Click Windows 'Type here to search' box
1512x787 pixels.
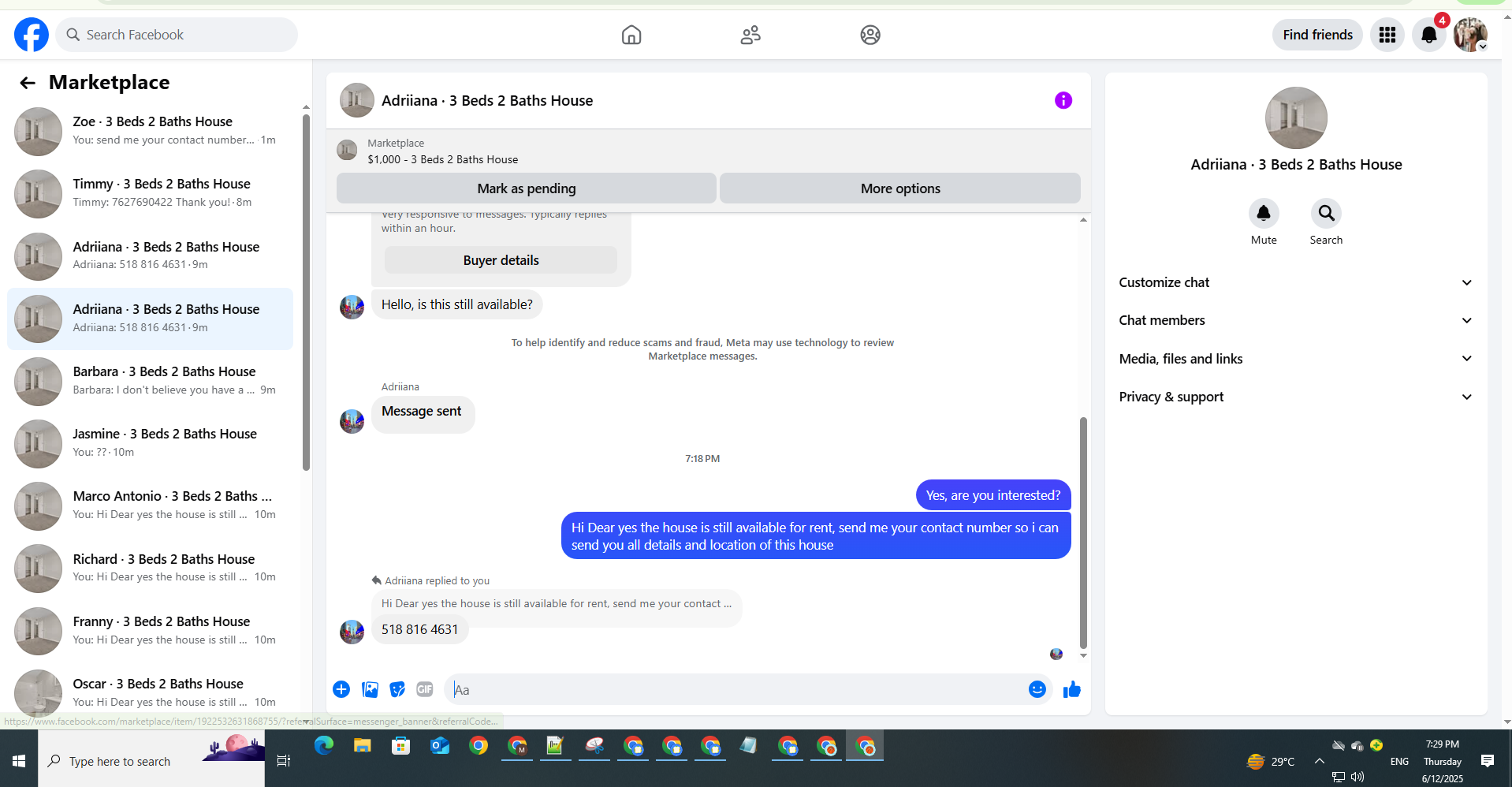151,761
